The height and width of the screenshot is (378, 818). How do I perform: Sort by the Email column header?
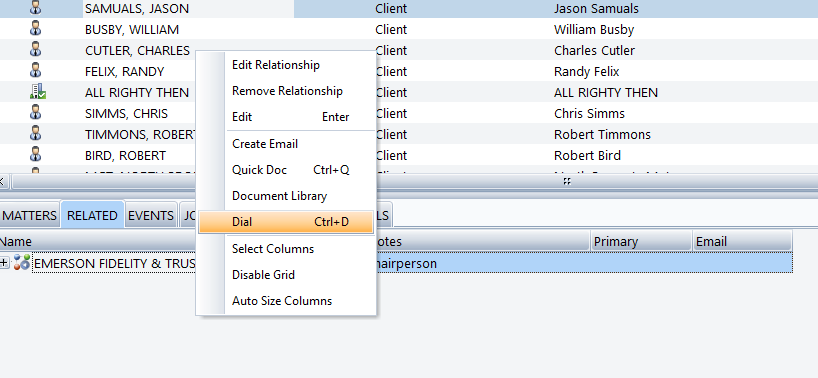pos(742,241)
